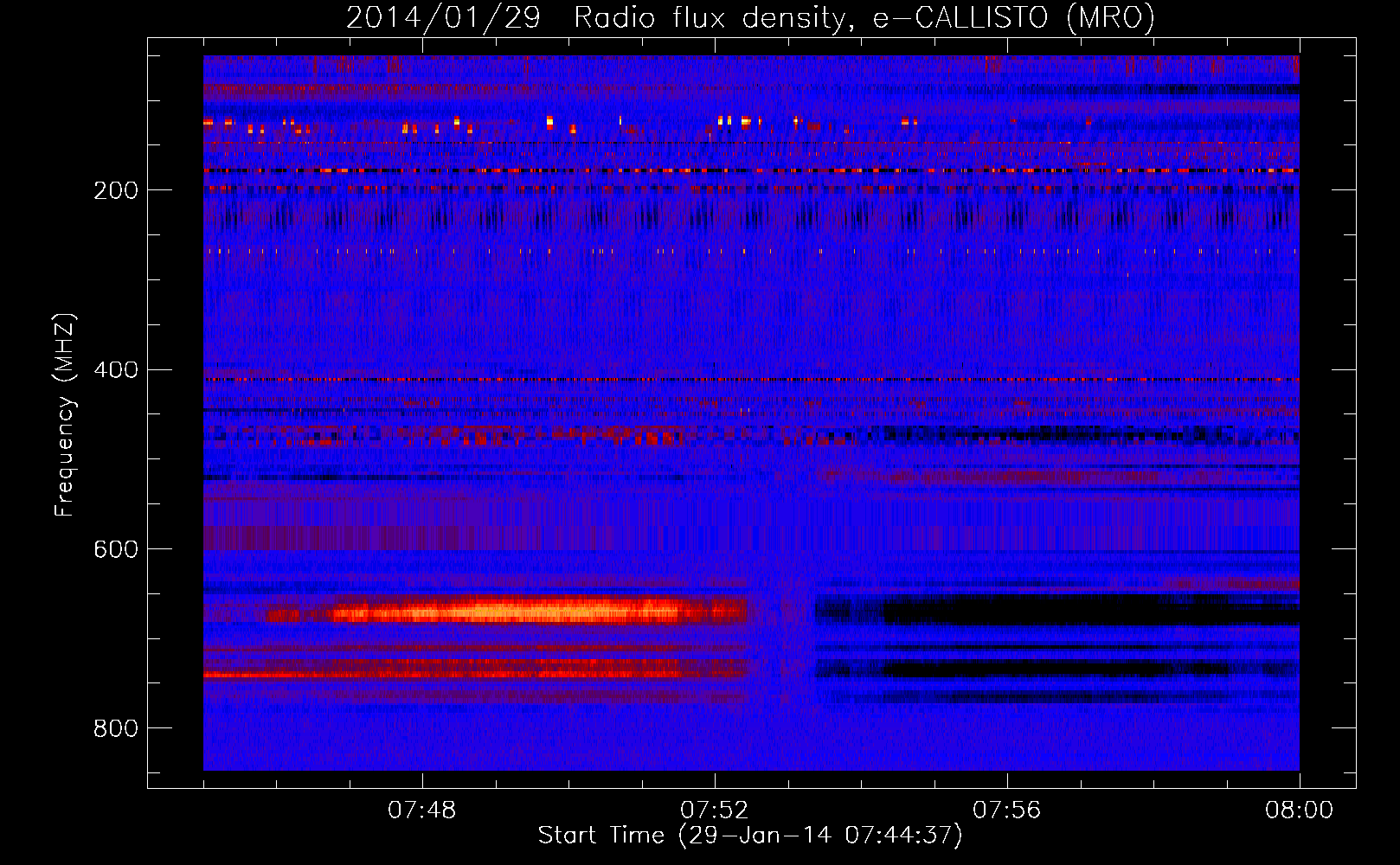Screen dimensions: 1400x865
Task: Click the 08:00 time tick label
Action: (1299, 810)
